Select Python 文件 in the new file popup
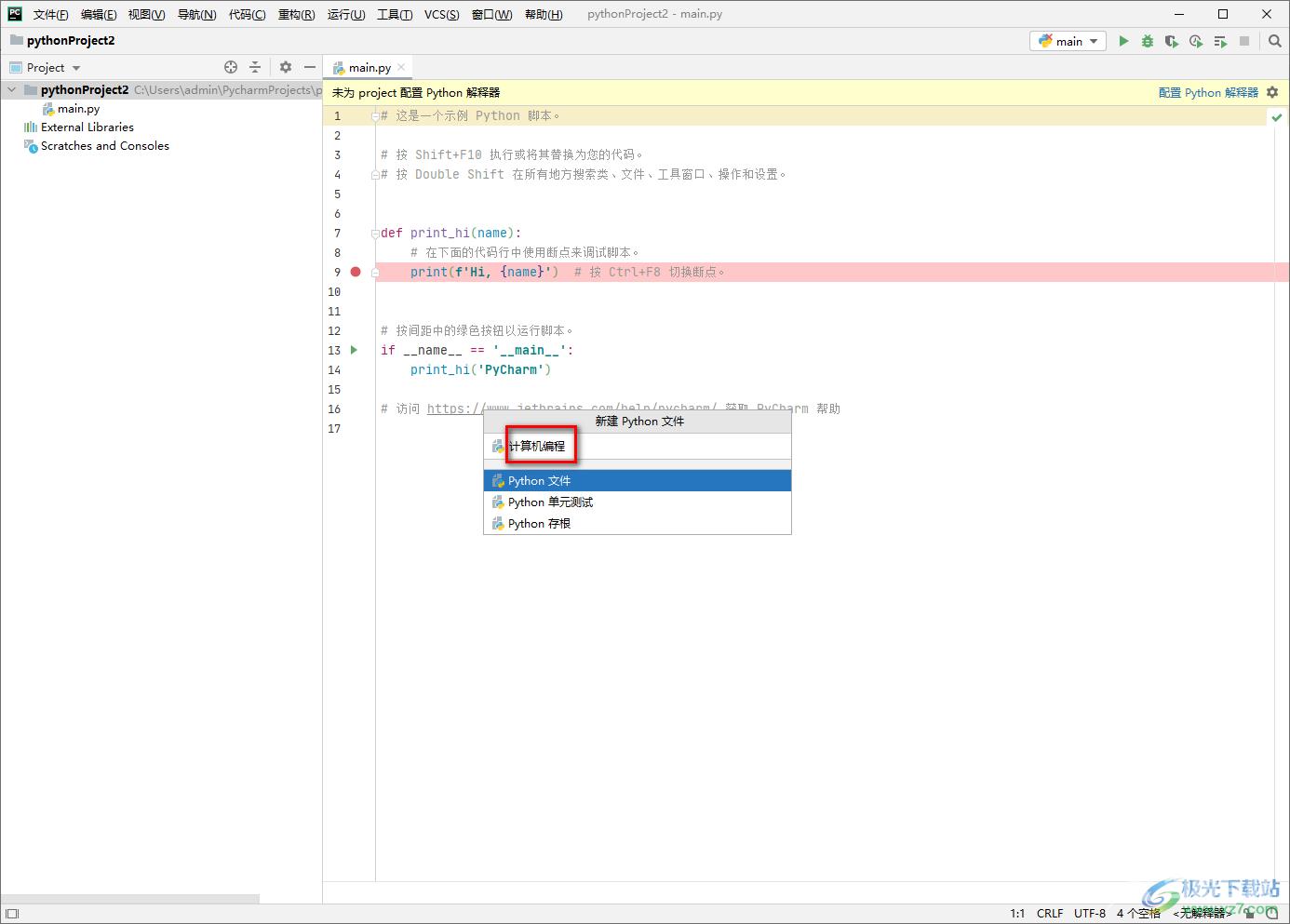Screen dimensions: 1290x924 coord(638,480)
